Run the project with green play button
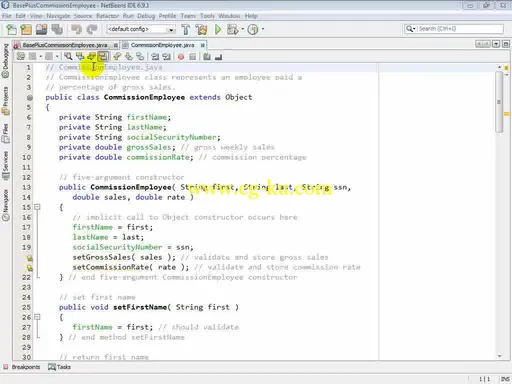 pyautogui.click(x=218, y=30)
